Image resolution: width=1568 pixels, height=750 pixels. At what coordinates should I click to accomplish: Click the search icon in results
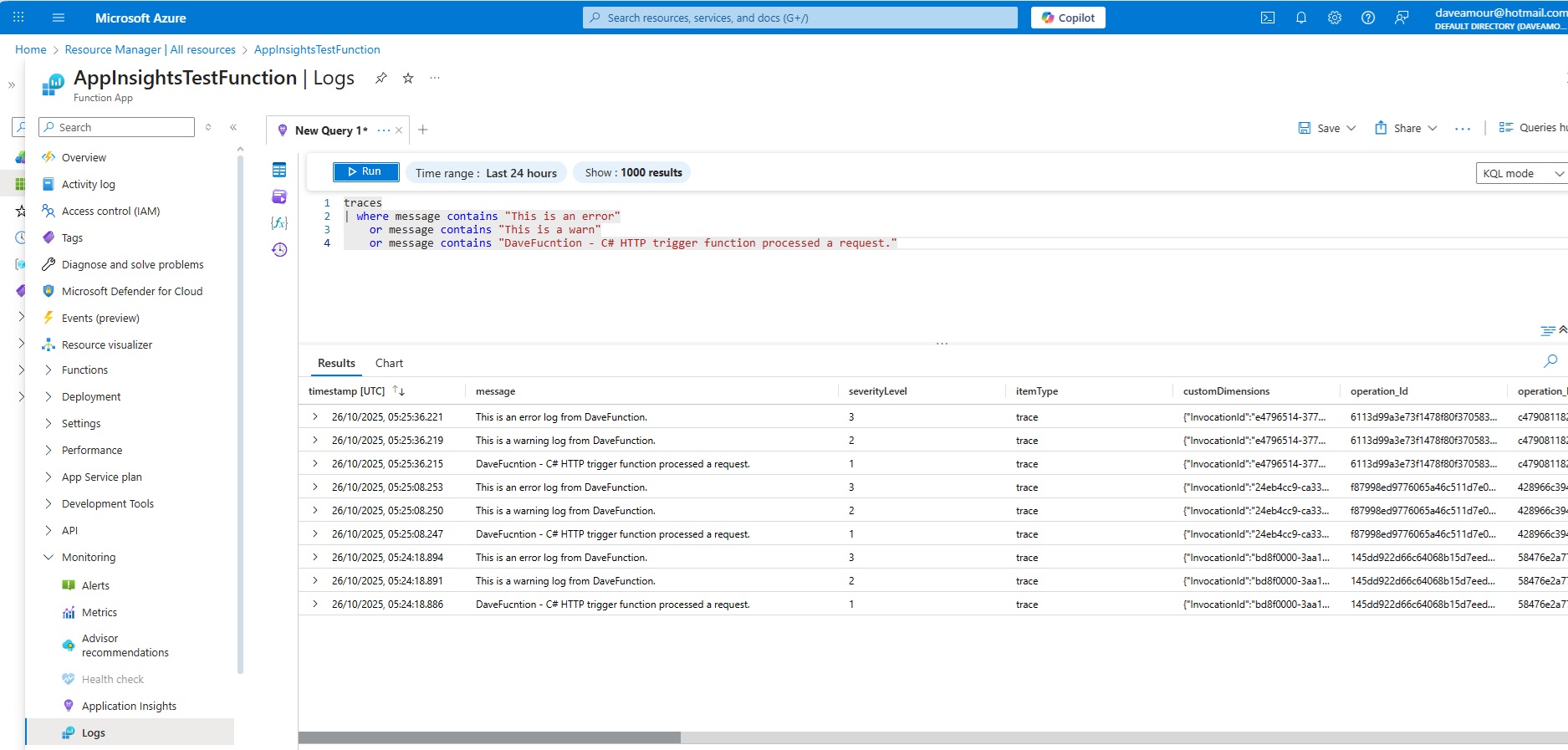tap(1550, 361)
